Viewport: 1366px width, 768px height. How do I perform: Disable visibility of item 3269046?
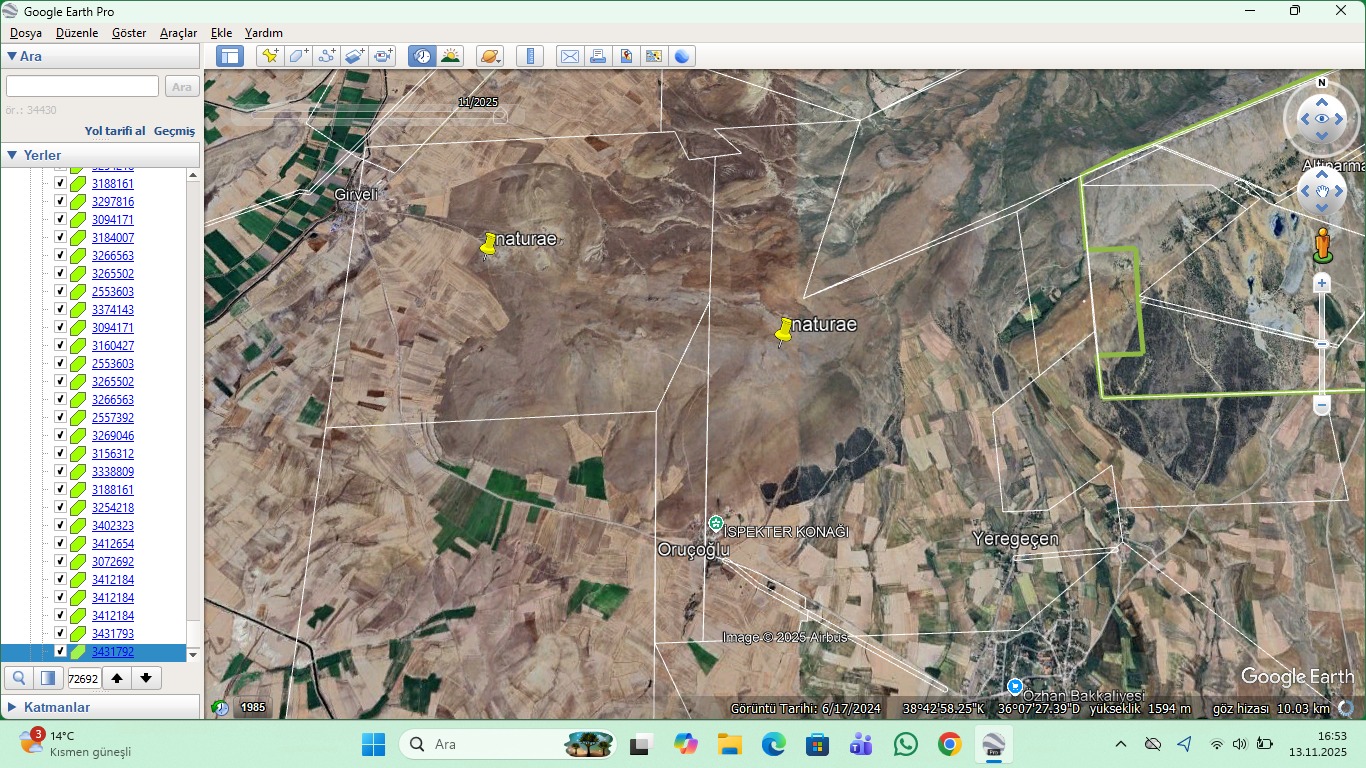tap(60, 436)
